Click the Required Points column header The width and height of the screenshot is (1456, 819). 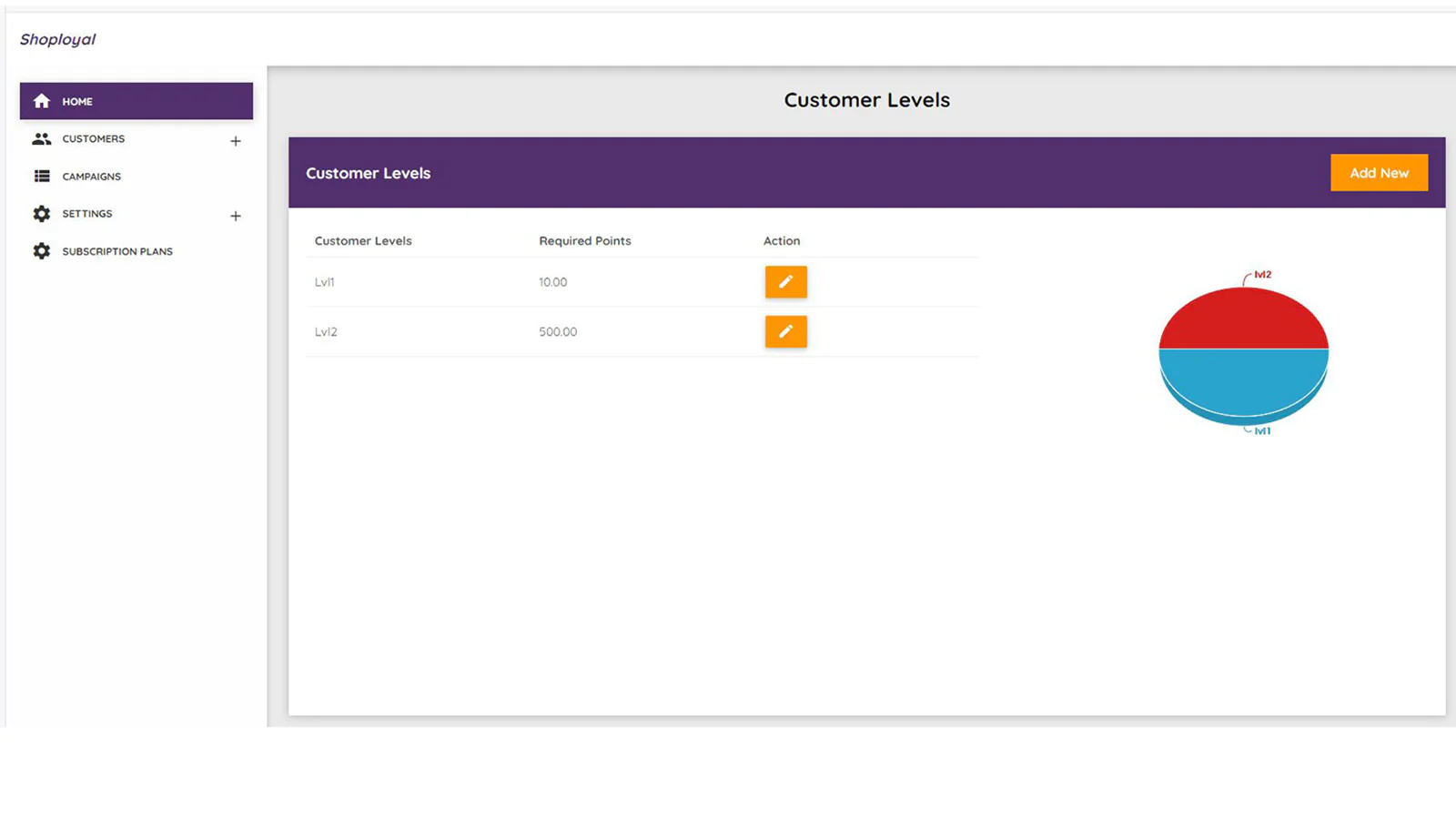(x=584, y=241)
